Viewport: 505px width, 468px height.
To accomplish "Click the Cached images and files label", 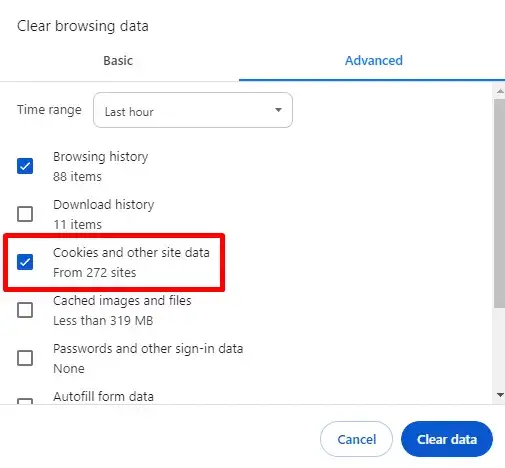I will click(x=122, y=301).
